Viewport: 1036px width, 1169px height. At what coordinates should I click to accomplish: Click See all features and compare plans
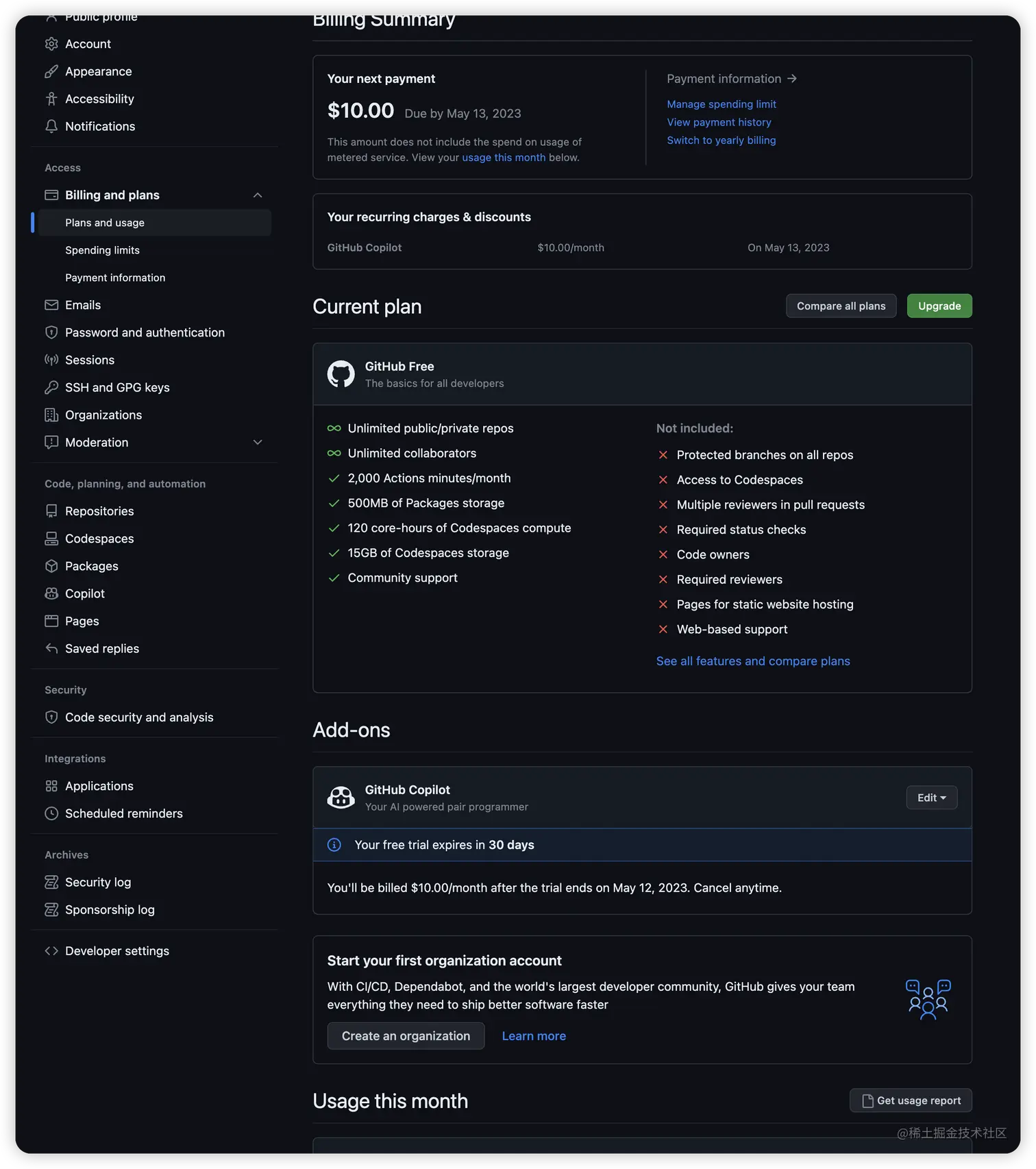[x=753, y=661]
